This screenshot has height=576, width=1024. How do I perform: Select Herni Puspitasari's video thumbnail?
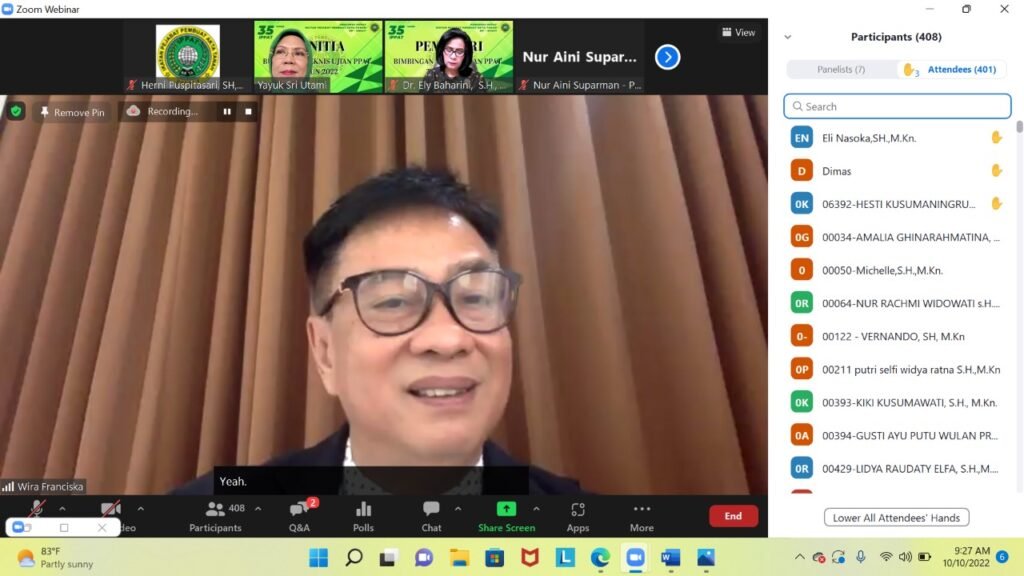tap(187, 57)
